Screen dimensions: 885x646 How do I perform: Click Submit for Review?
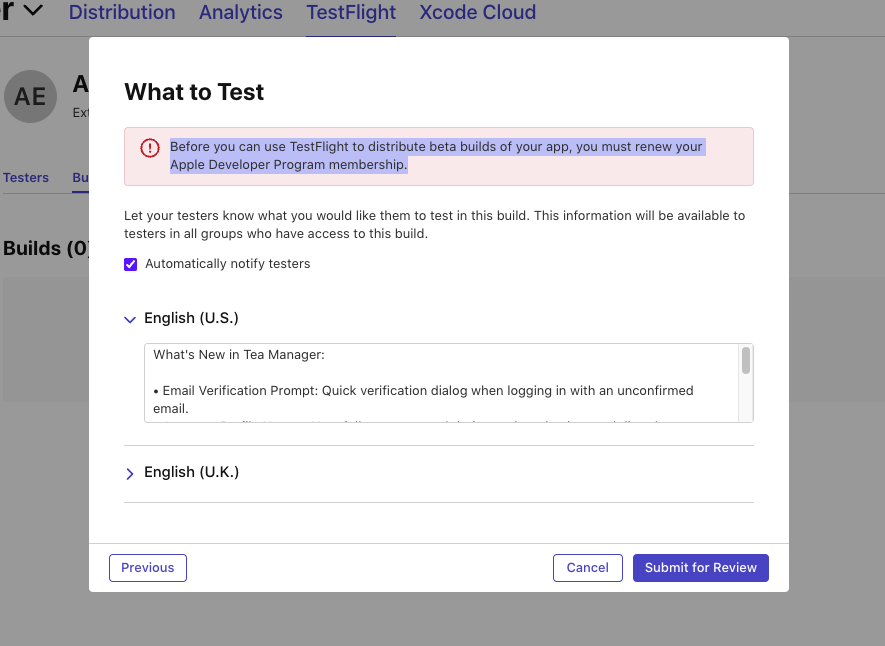click(700, 568)
